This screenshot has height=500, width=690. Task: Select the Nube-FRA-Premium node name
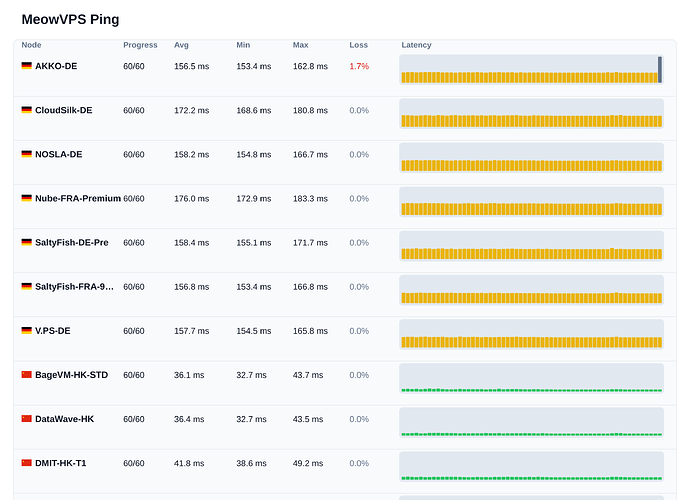[78, 198]
